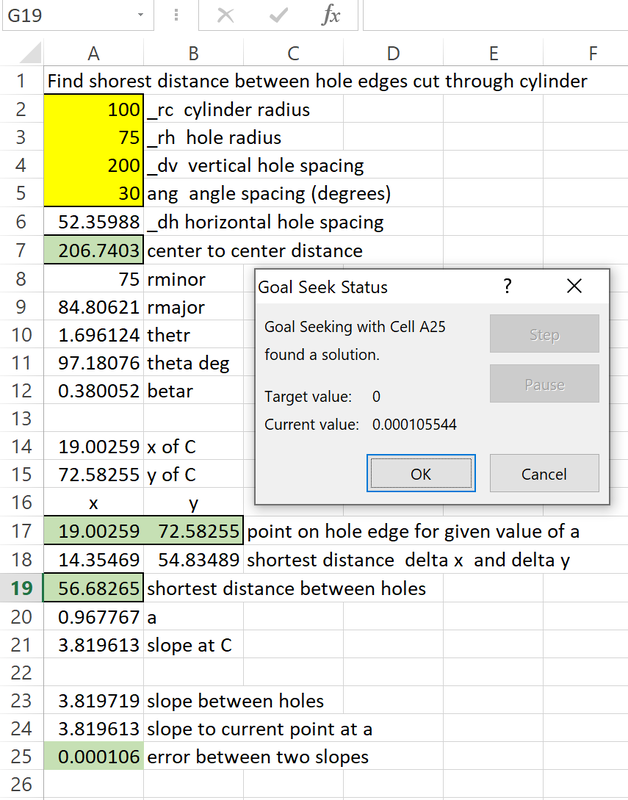Screen dimensions: 628x800
Task: Select green cell with value 206.7403
Action: tap(94, 250)
